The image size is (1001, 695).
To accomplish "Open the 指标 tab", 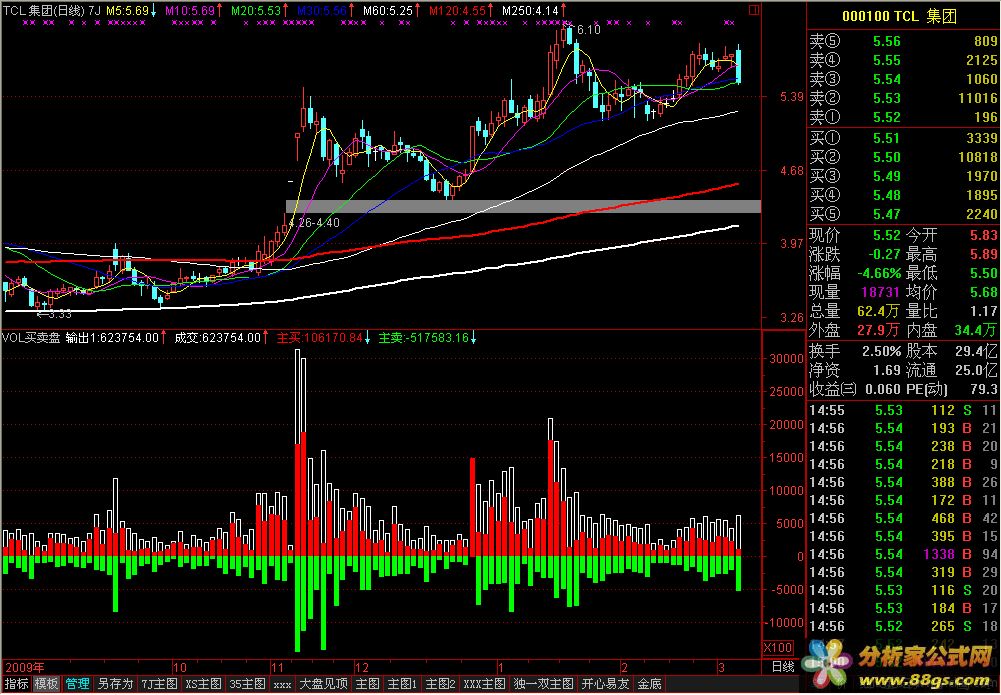I will point(16,684).
